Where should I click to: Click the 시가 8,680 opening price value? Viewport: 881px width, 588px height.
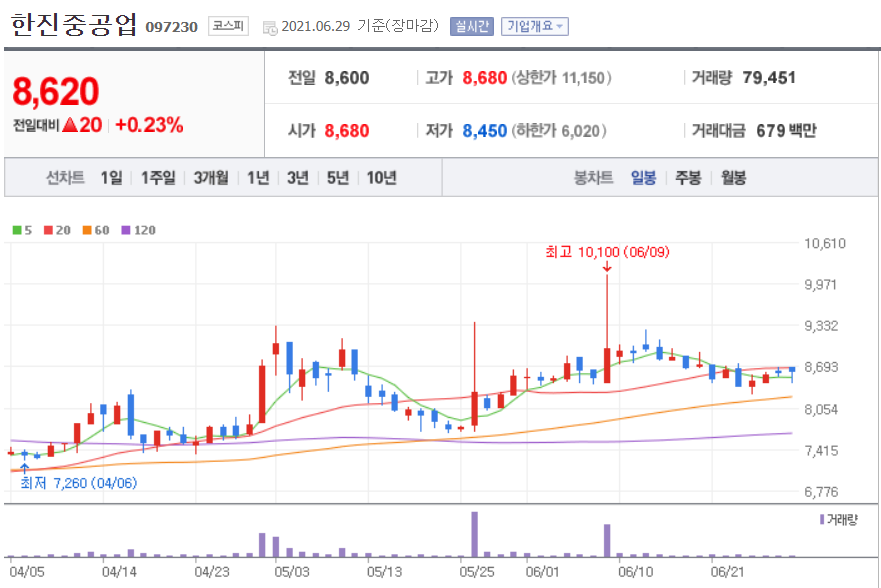click(347, 131)
